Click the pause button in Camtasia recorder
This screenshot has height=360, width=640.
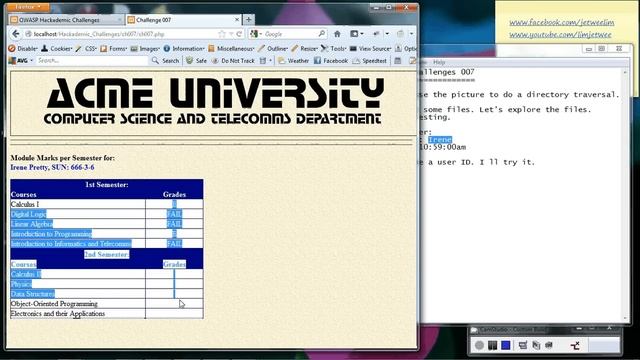point(493,345)
